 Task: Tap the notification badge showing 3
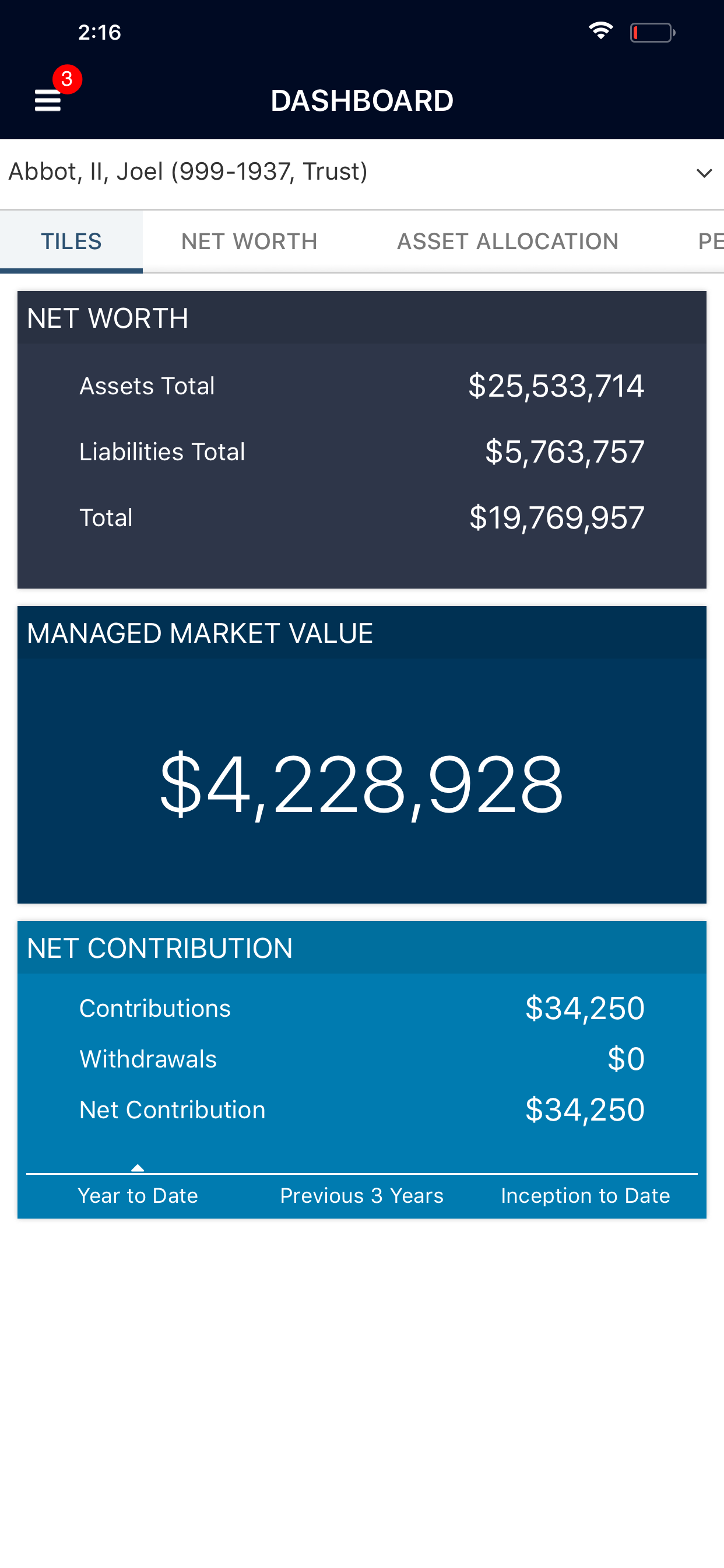tap(67, 78)
